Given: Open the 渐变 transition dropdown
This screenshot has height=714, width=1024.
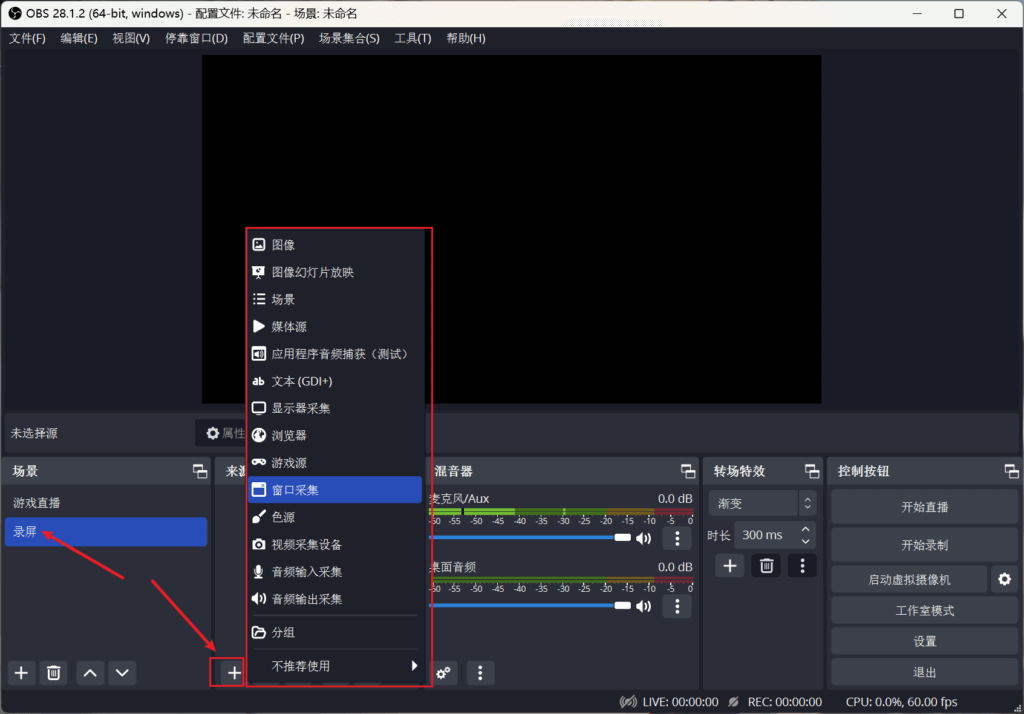Looking at the screenshot, I should (x=762, y=503).
